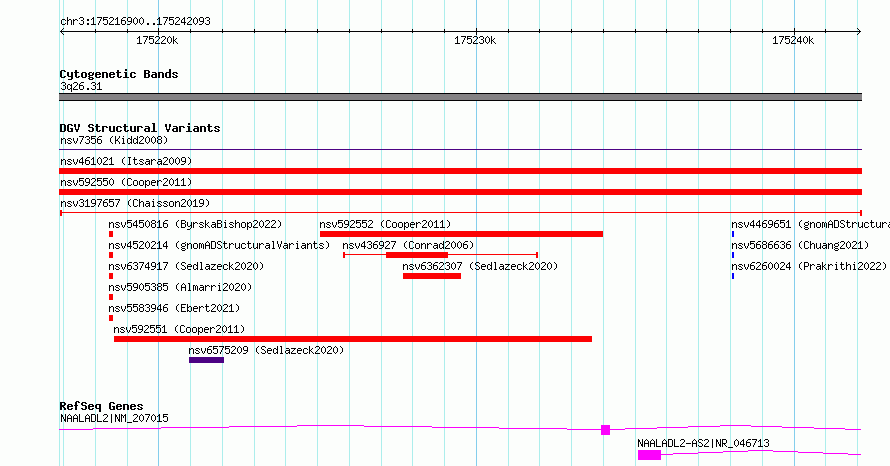
Task: Click the chr3:175216900..175242093 region label
Action: tap(135, 21)
